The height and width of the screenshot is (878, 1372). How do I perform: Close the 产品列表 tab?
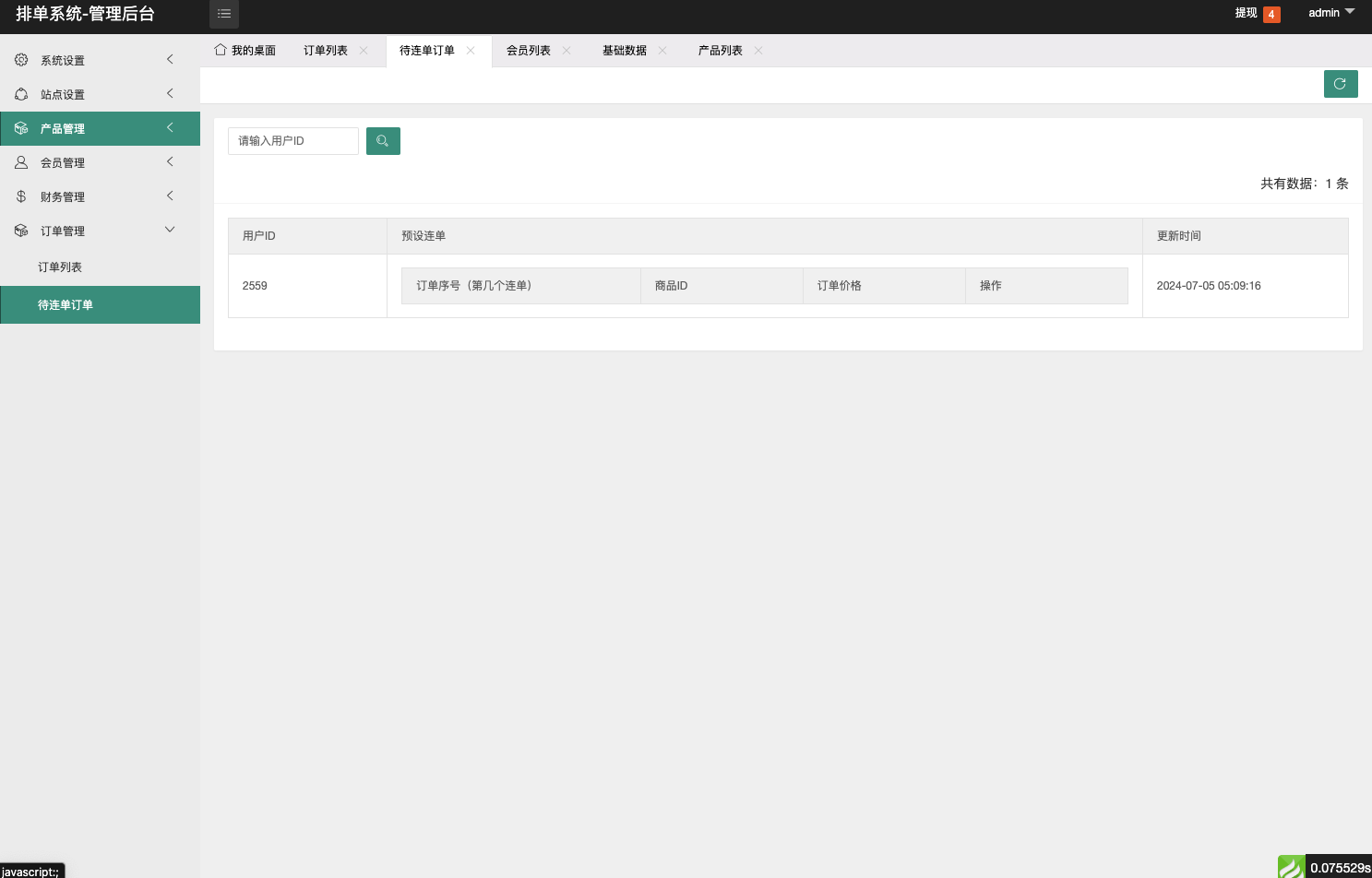[x=758, y=51]
